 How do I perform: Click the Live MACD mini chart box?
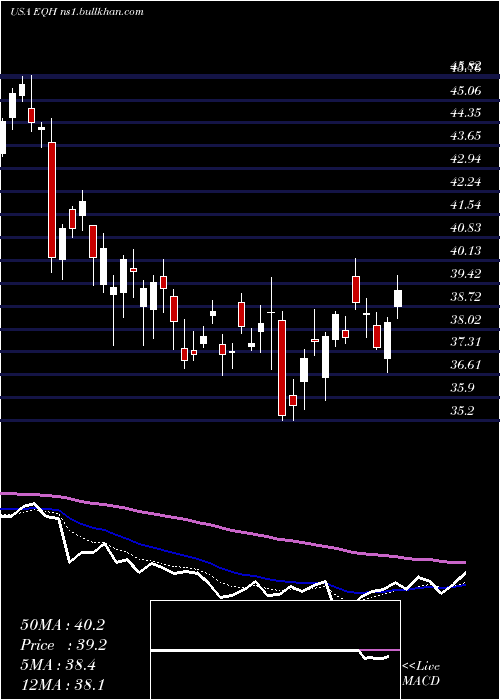point(275,650)
